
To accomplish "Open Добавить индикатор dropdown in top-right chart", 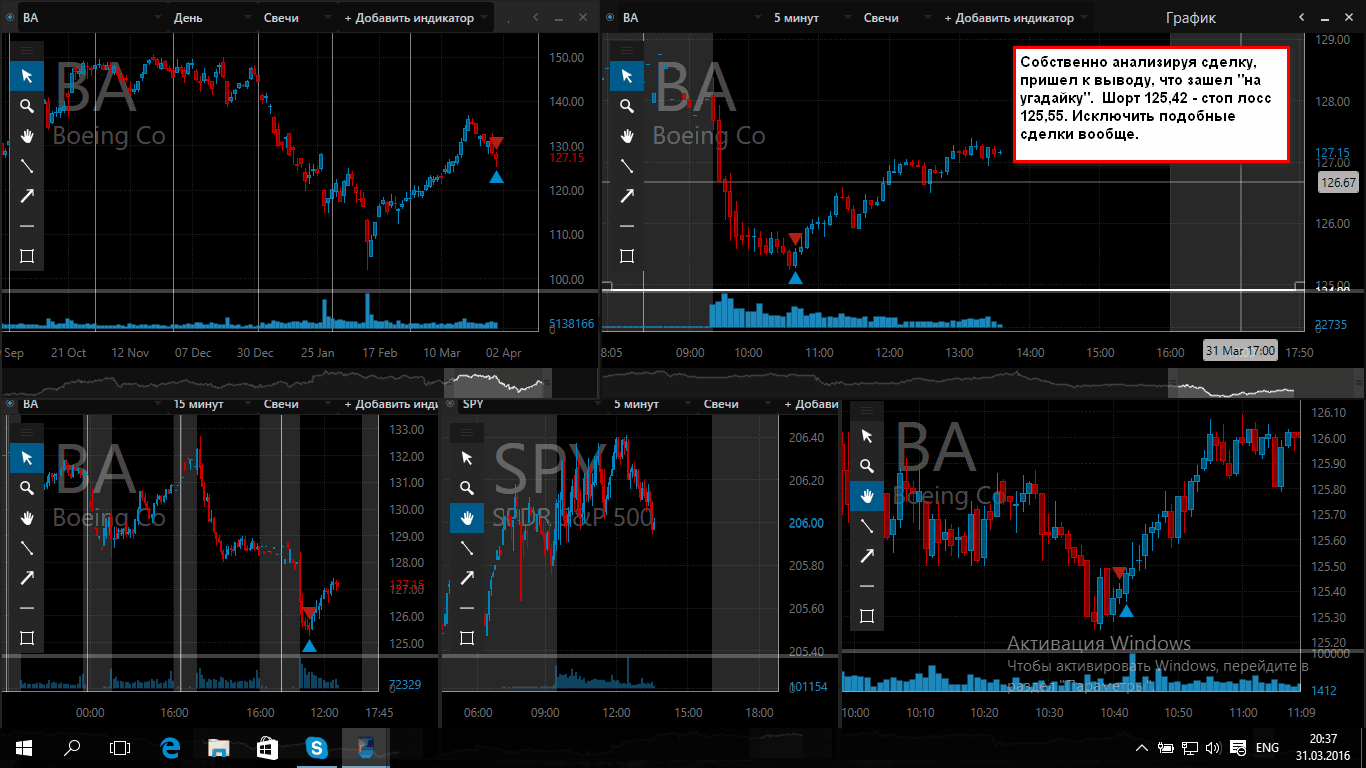I will (1016, 18).
